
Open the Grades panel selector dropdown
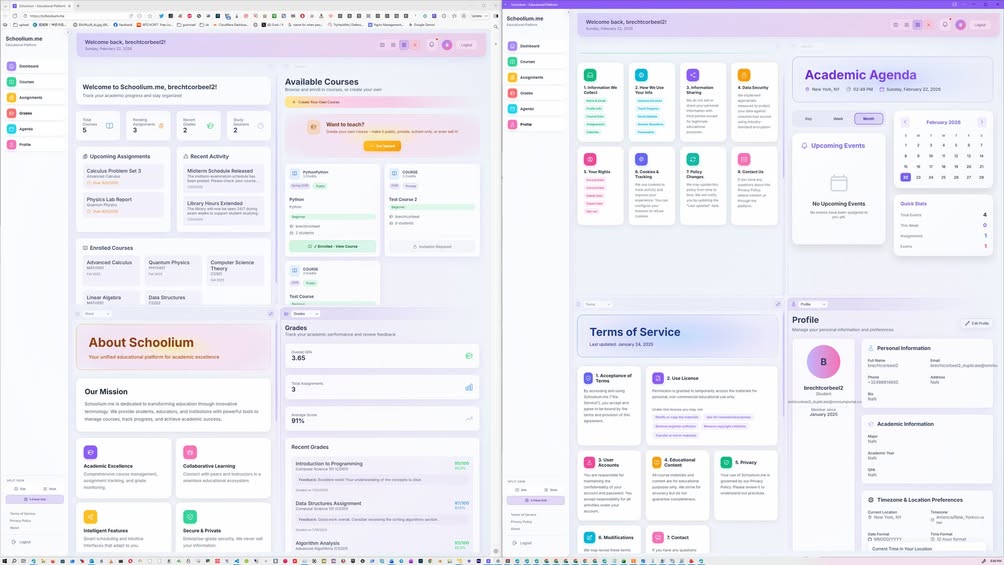(305, 314)
